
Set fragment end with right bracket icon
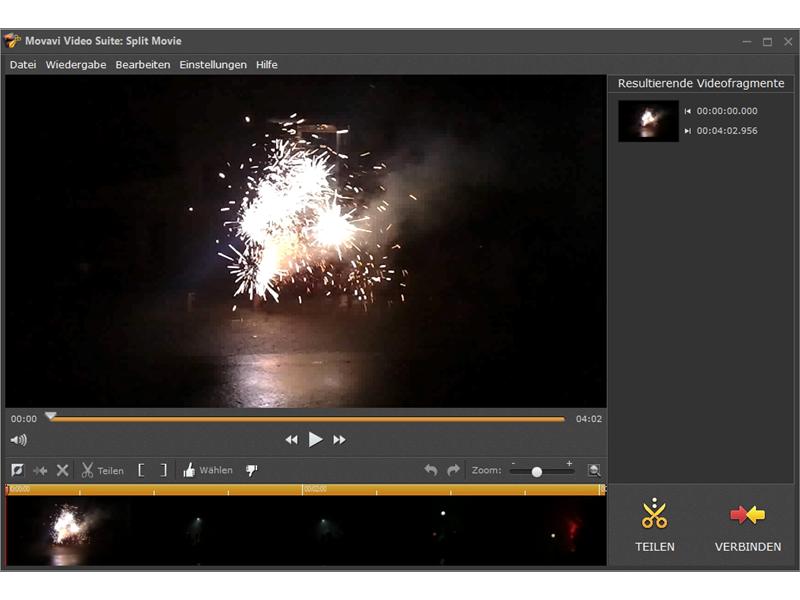pyautogui.click(x=163, y=470)
